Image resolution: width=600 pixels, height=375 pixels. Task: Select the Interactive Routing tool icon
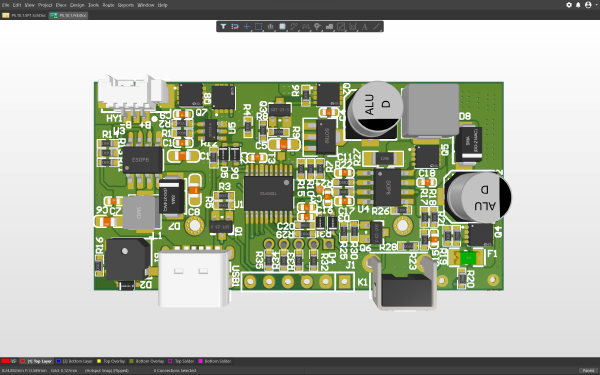coord(294,26)
